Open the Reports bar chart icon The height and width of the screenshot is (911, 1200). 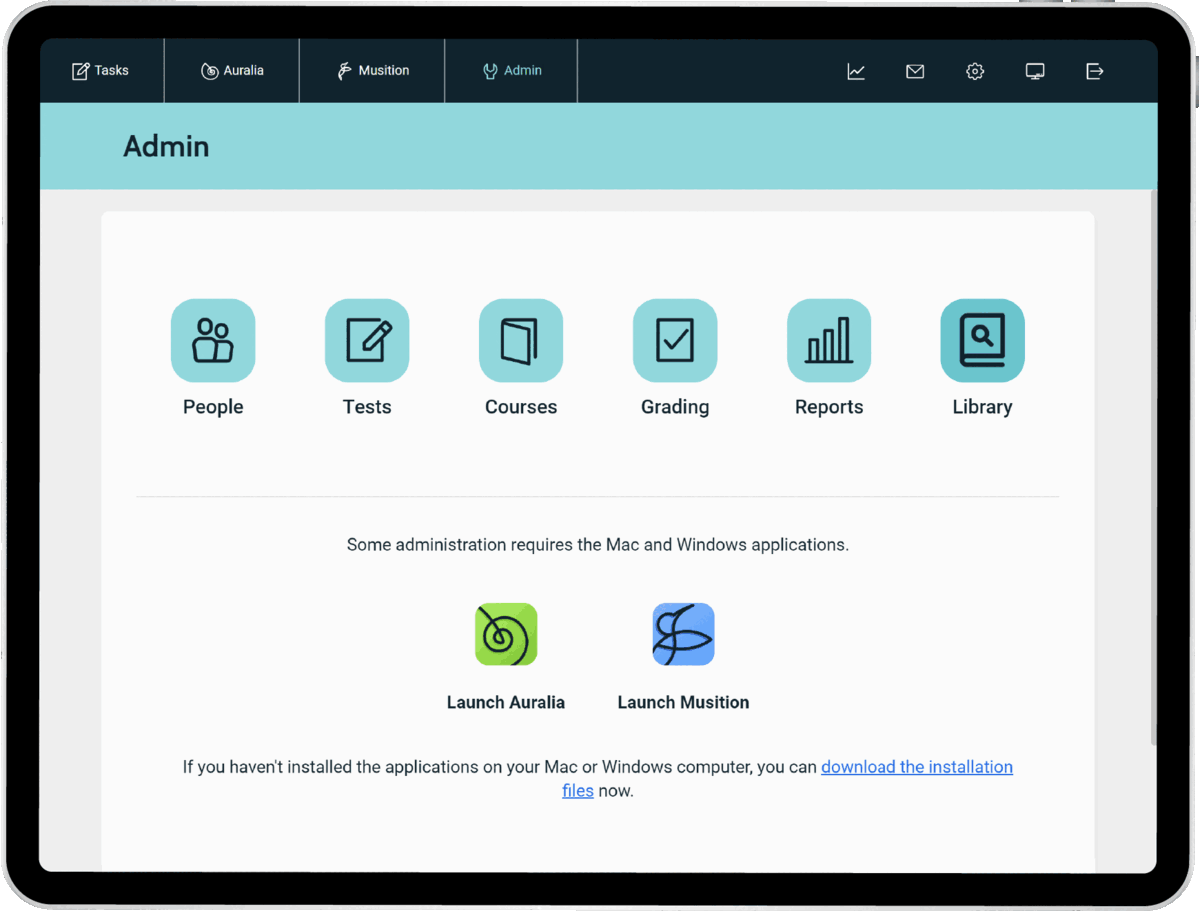pyautogui.click(x=829, y=341)
